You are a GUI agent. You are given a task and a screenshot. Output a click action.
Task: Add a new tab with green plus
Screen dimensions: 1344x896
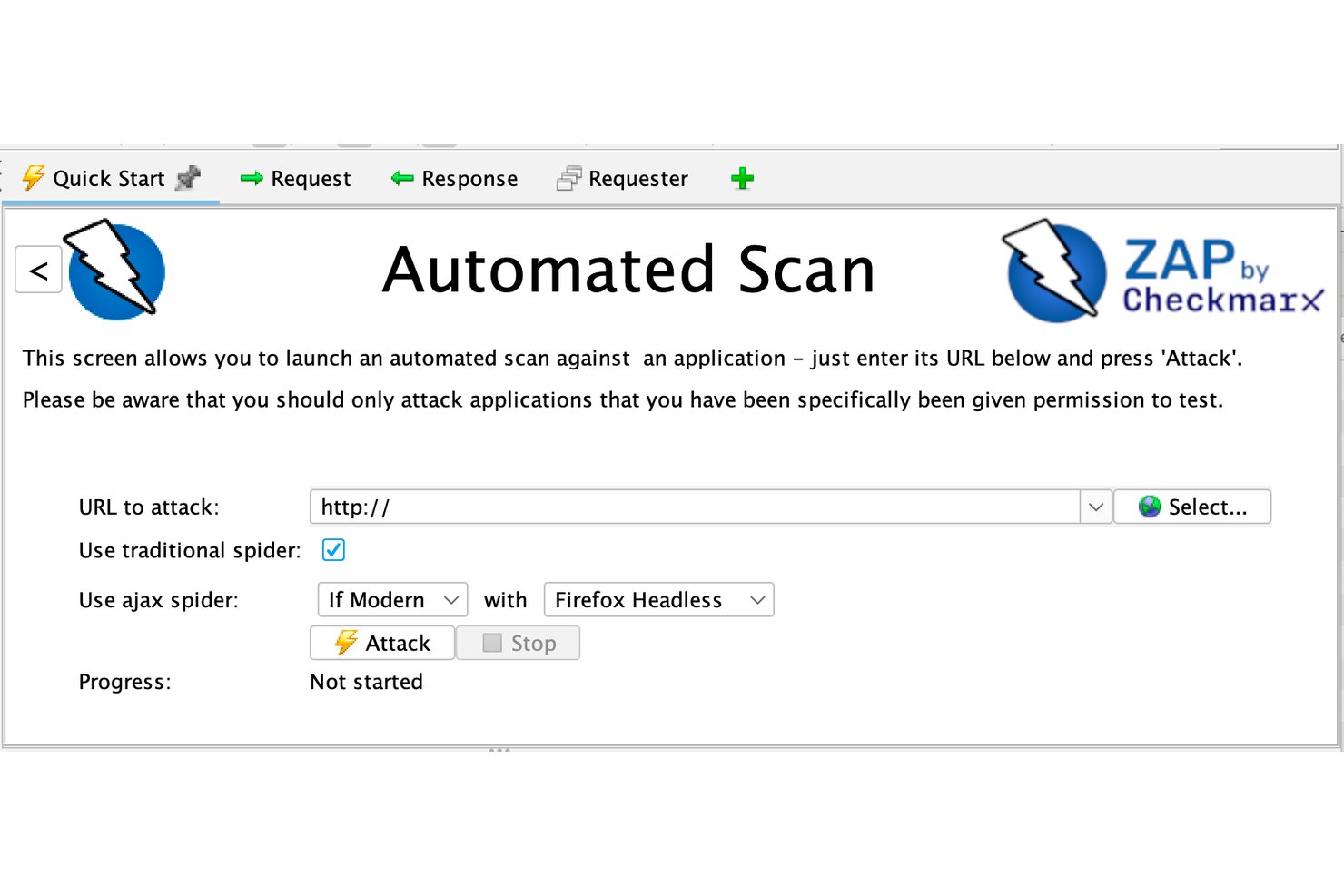pyautogui.click(x=742, y=178)
